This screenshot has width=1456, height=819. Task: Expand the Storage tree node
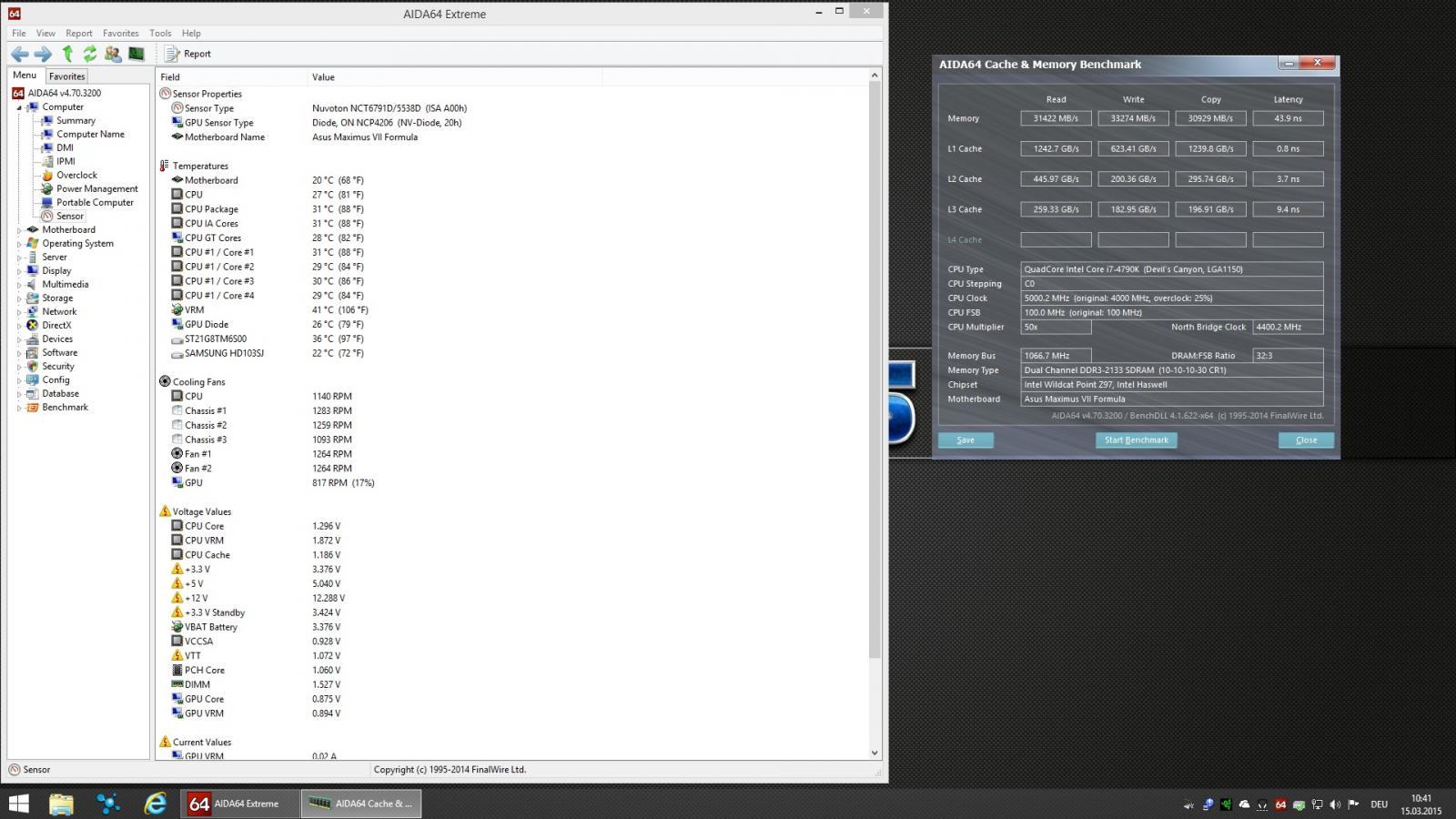click(18, 298)
